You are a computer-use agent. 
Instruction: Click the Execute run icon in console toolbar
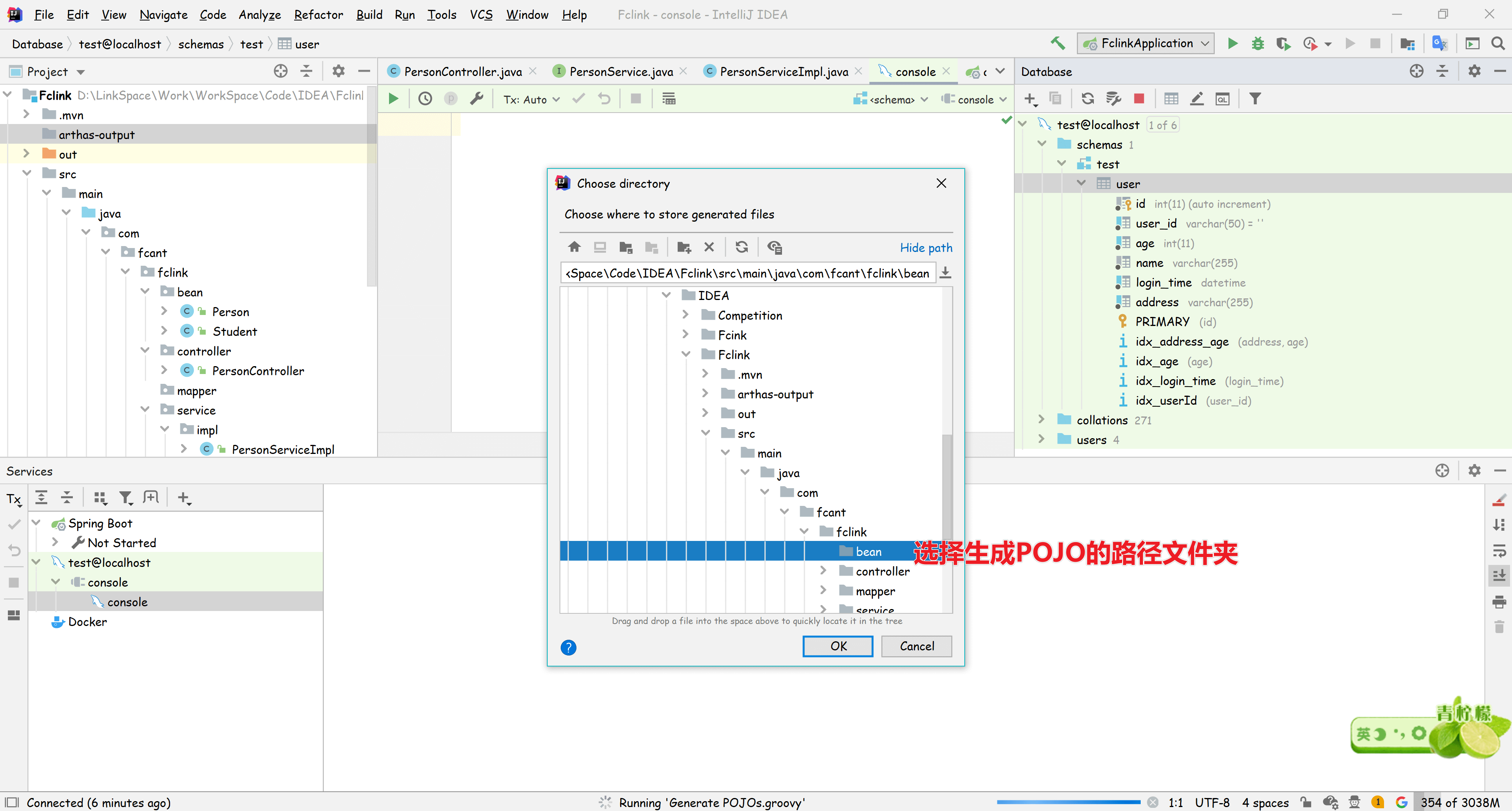click(393, 98)
